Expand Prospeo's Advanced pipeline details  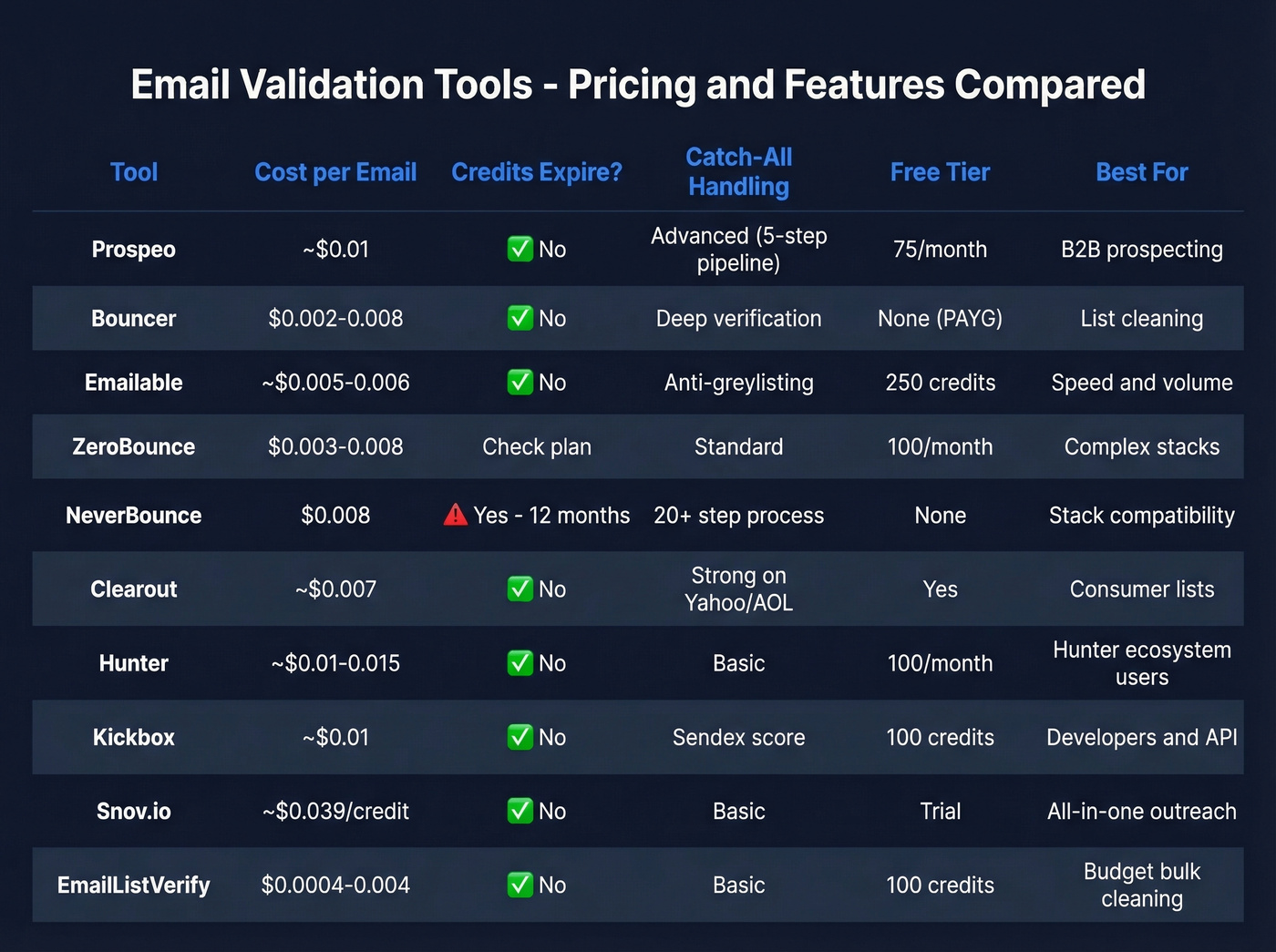[x=738, y=250]
